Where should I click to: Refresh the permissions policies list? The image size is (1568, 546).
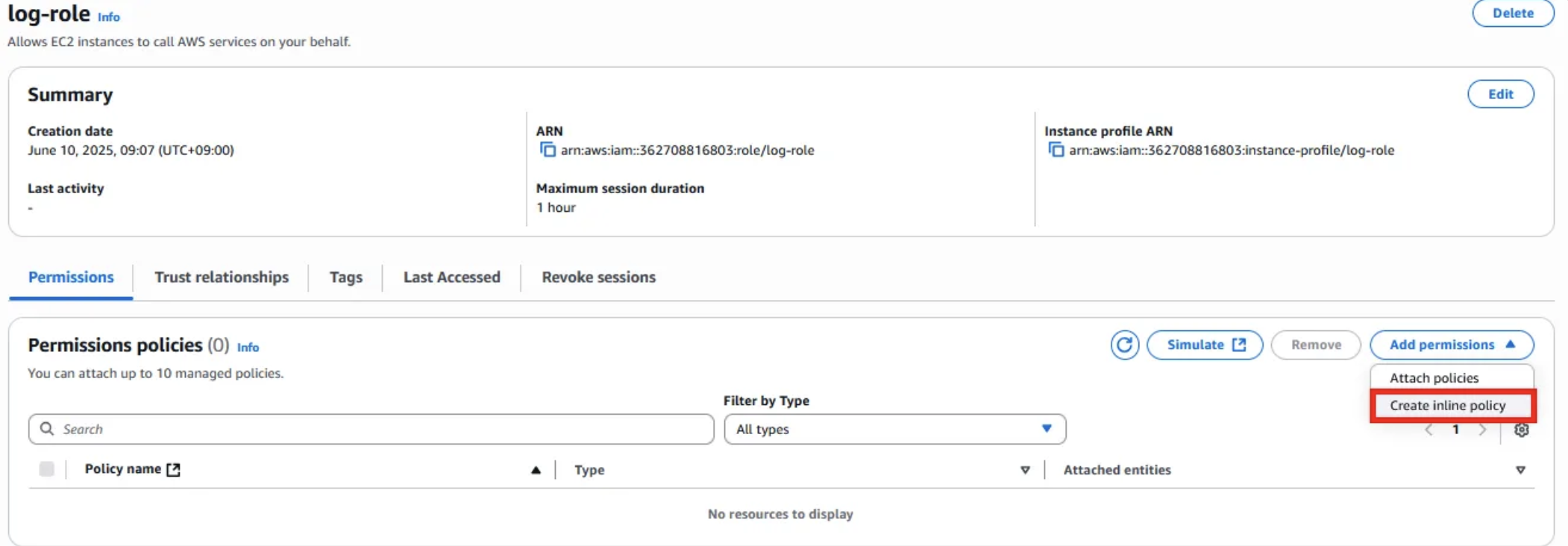click(x=1124, y=345)
